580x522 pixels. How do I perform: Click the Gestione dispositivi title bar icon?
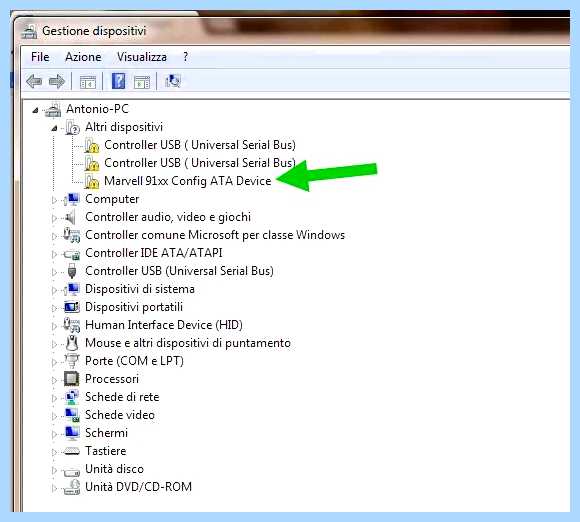(x=29, y=31)
